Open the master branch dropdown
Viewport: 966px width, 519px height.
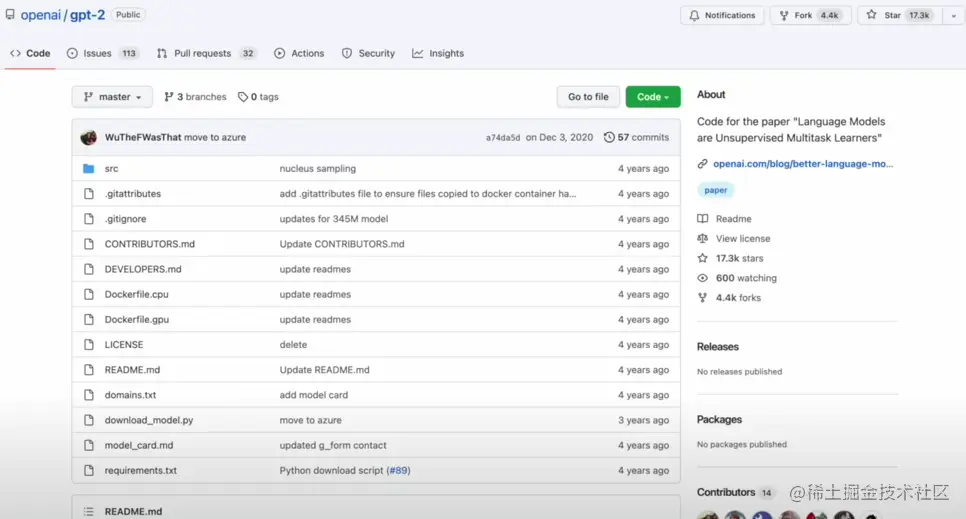click(x=112, y=97)
